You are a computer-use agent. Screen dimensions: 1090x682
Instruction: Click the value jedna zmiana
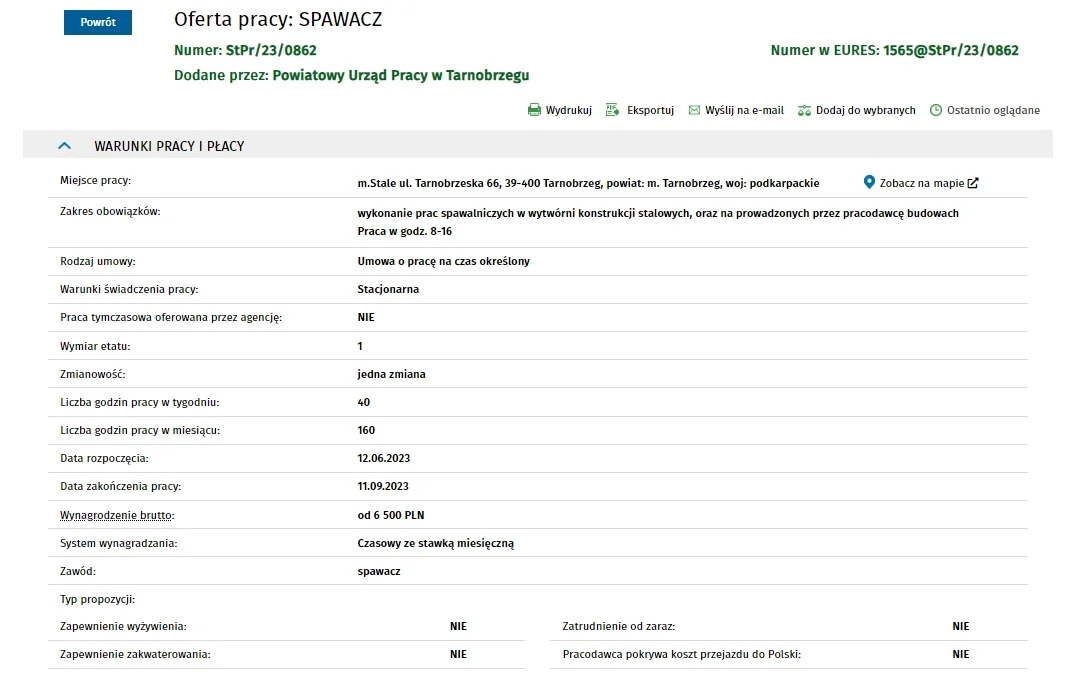tap(391, 374)
